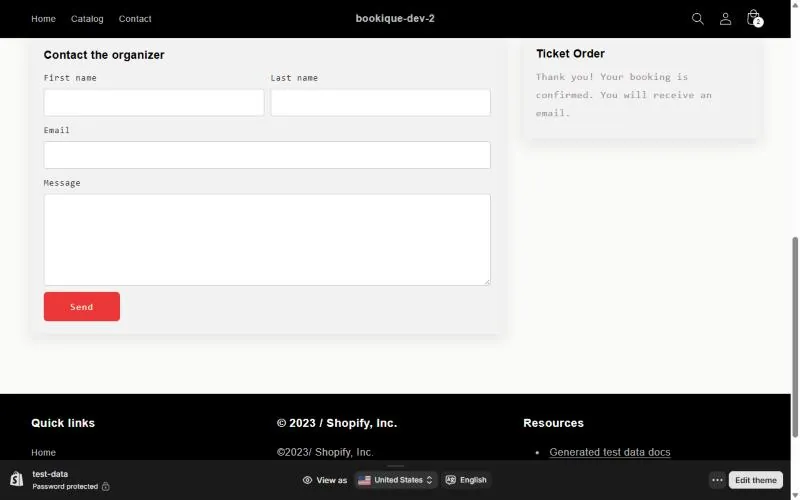Click the © 2023 / Shopify, Inc. heading
The width and height of the screenshot is (800, 500).
pyautogui.click(x=337, y=423)
